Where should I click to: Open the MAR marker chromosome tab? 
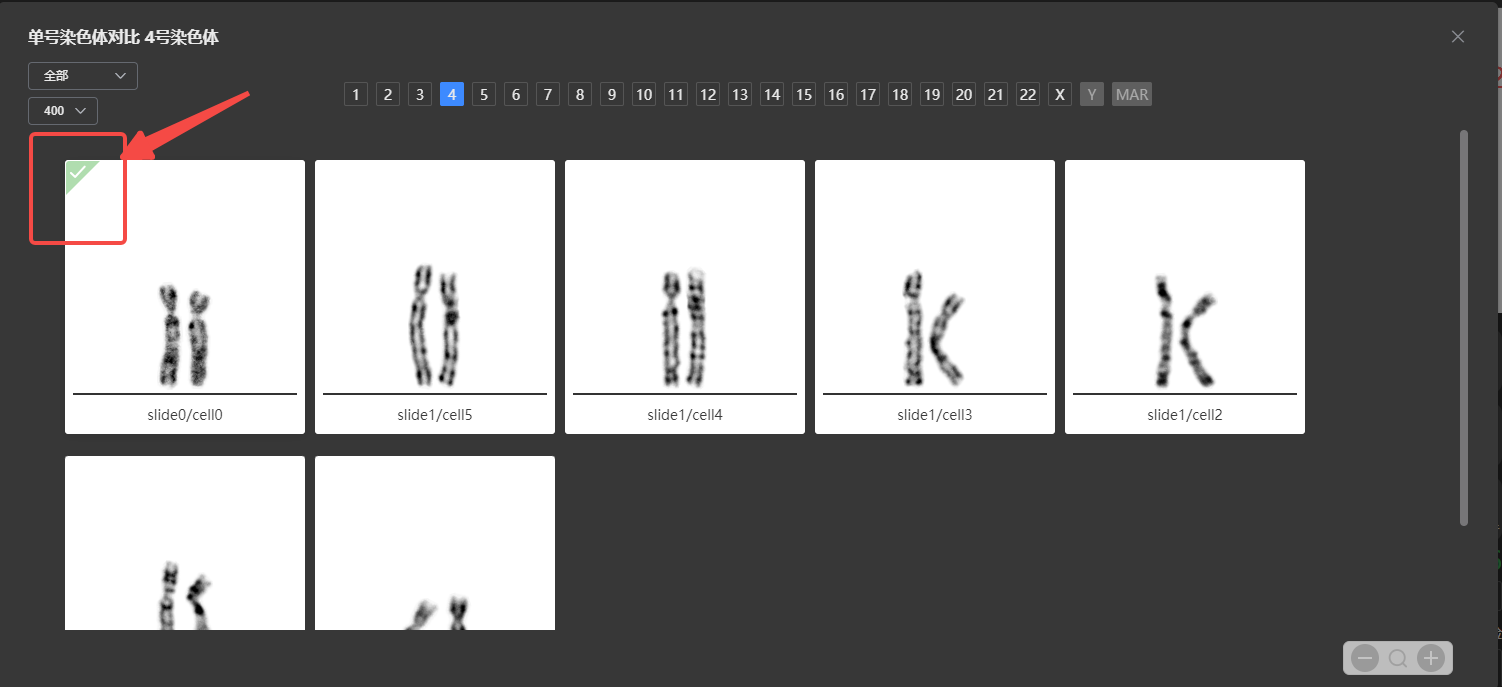click(x=1132, y=95)
